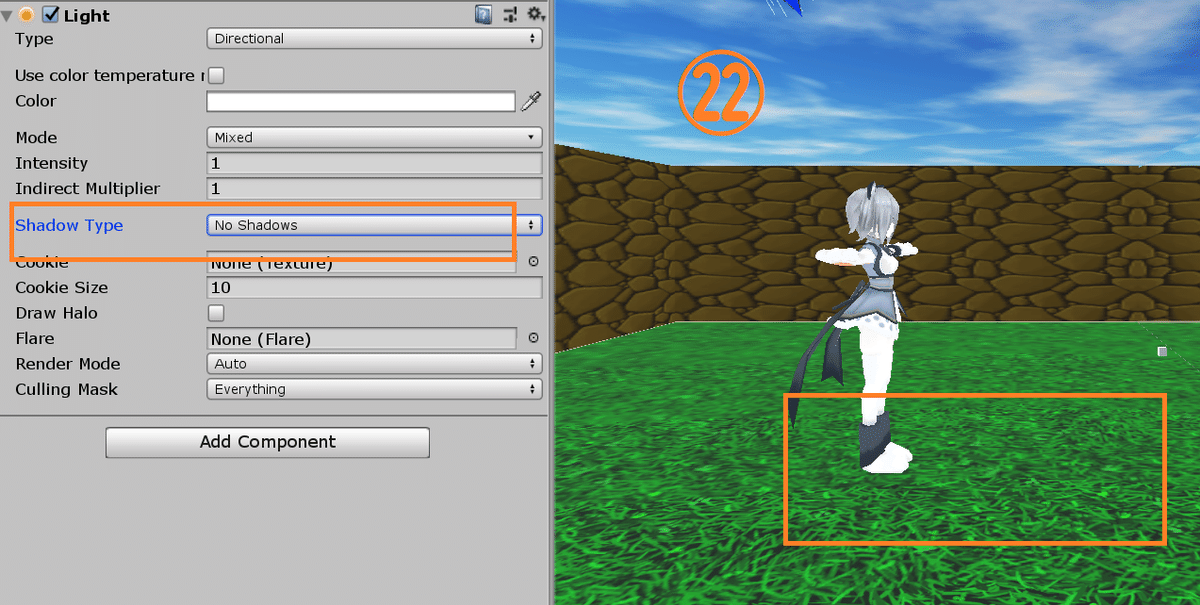Open the Light component gear settings menu
The width and height of the screenshot is (1200, 605).
(x=536, y=14)
